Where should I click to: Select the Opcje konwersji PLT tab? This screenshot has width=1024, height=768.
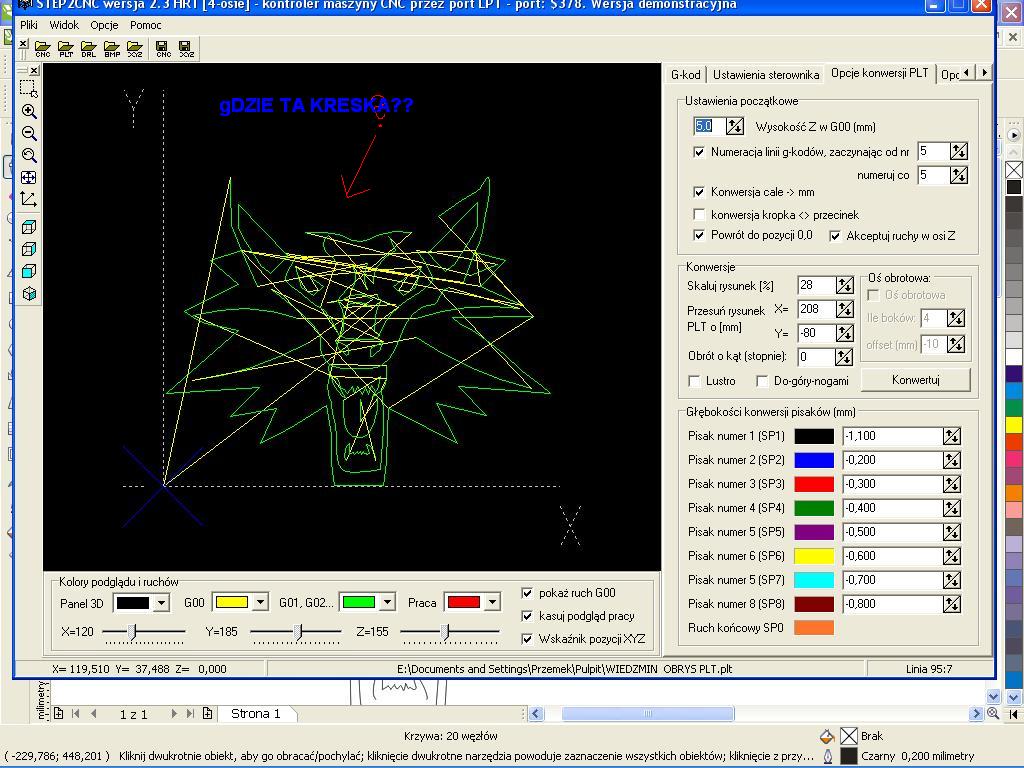[x=879, y=72]
